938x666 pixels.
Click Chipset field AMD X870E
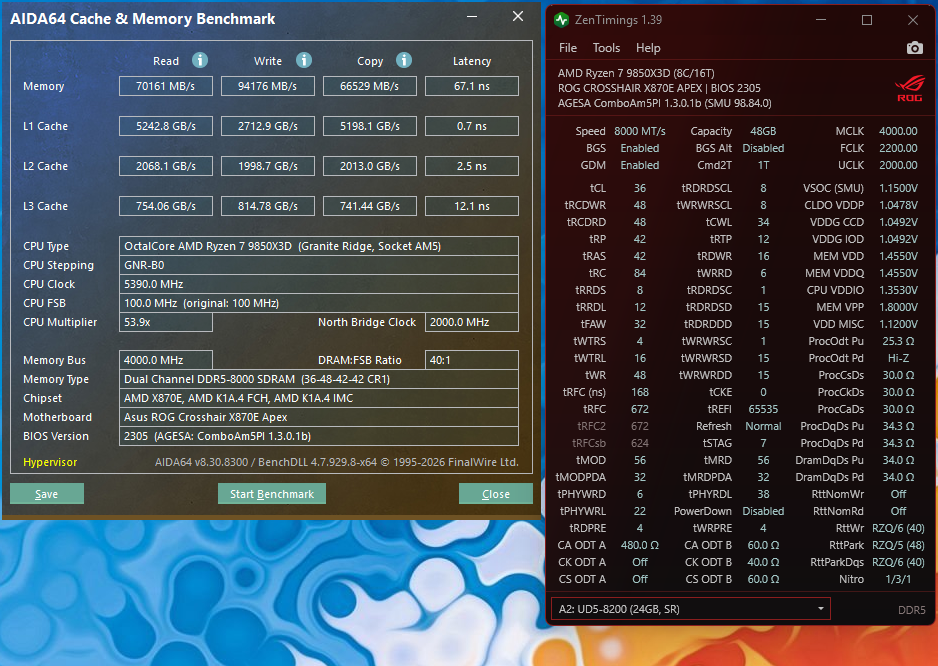pyautogui.click(x=319, y=398)
